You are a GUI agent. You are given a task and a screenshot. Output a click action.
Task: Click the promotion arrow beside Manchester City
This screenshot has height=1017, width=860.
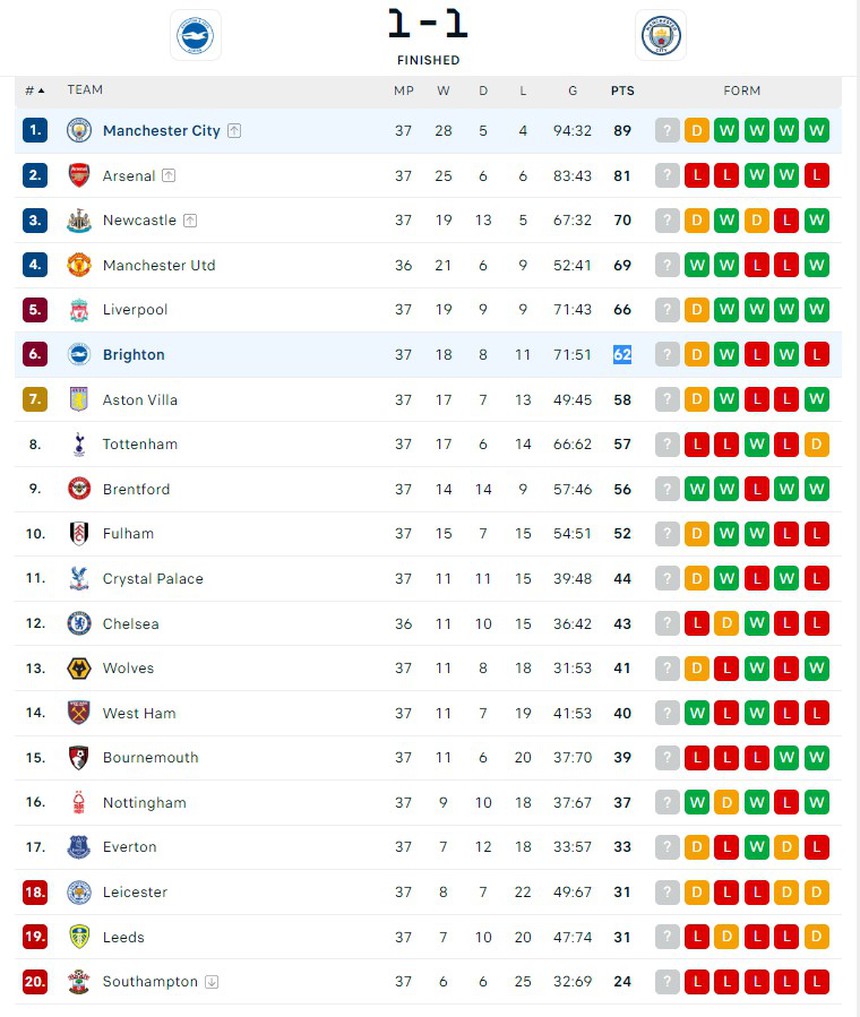[x=234, y=131]
